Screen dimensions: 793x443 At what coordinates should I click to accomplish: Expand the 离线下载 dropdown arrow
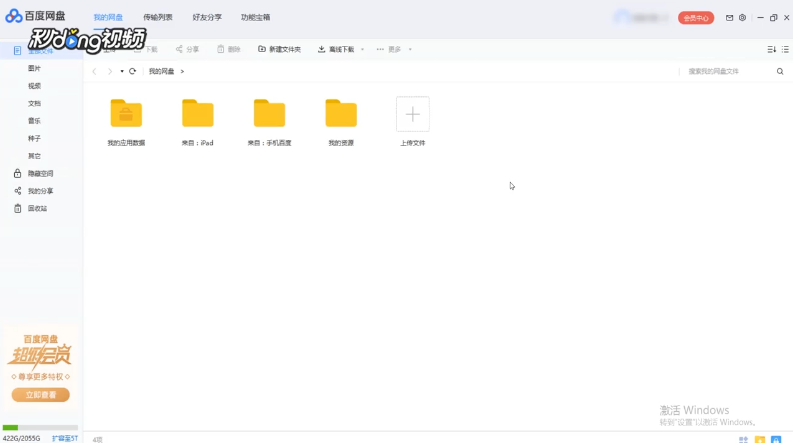[363, 49]
